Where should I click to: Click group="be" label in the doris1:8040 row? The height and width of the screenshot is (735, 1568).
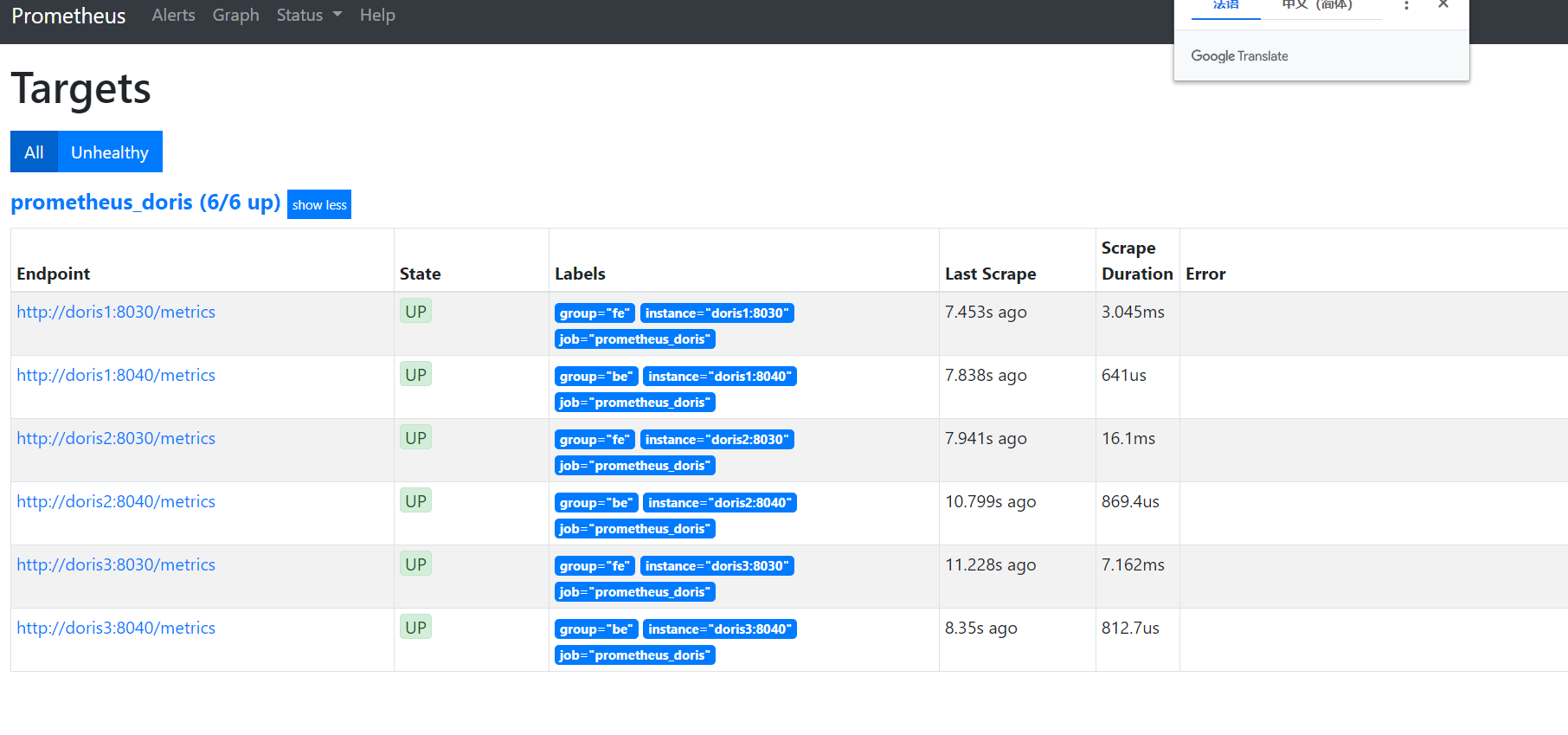(x=596, y=377)
